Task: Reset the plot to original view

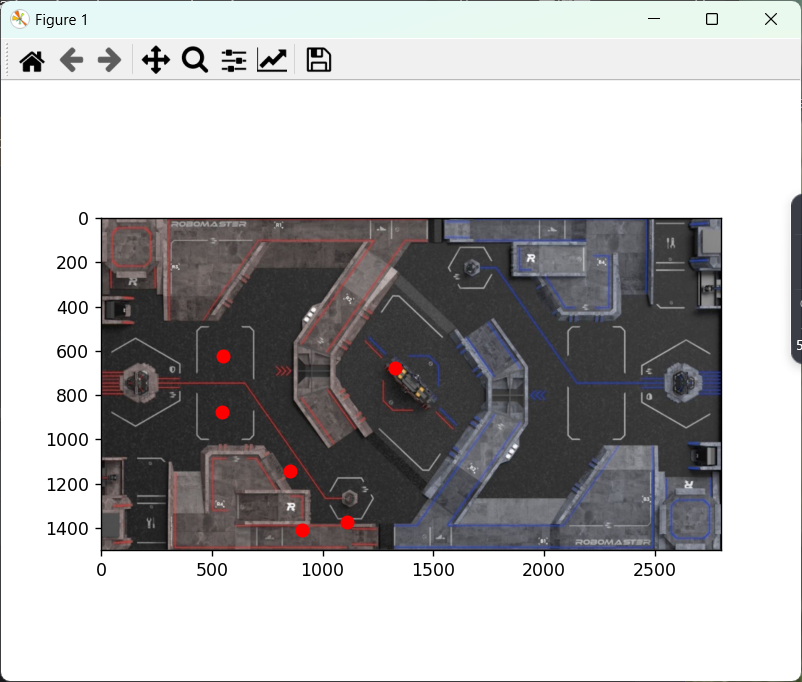Action: [32, 61]
